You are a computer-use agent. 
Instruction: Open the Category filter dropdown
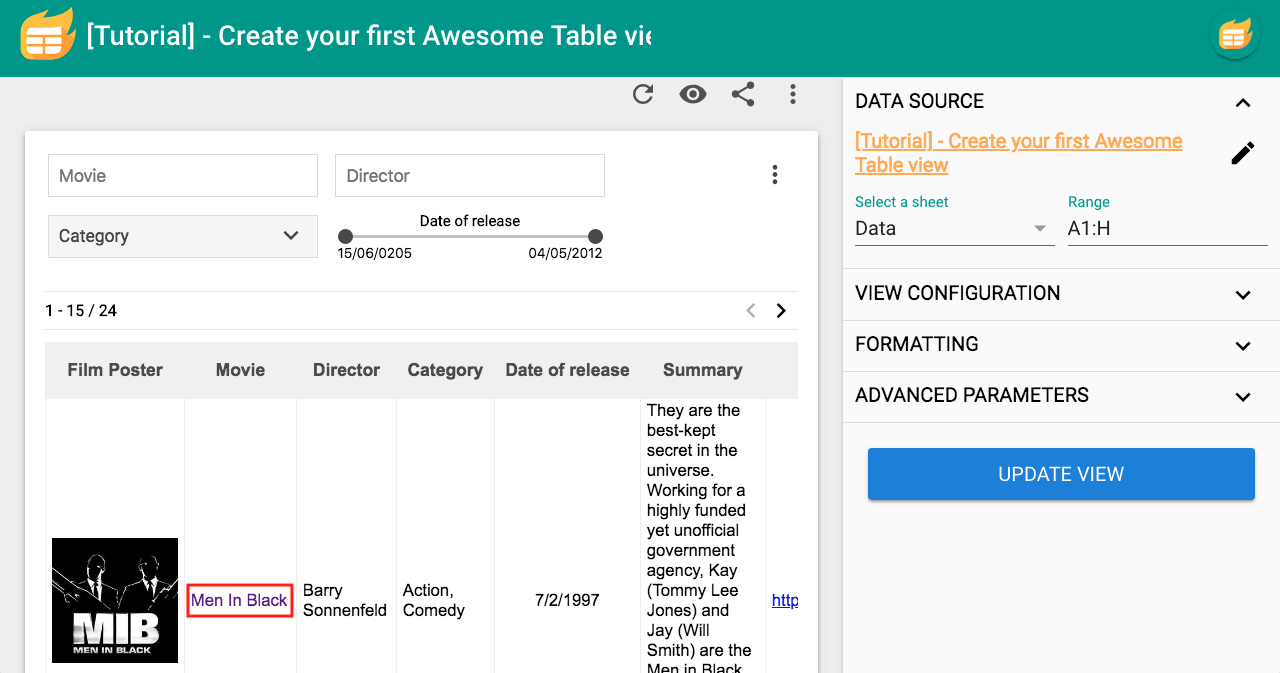point(183,236)
